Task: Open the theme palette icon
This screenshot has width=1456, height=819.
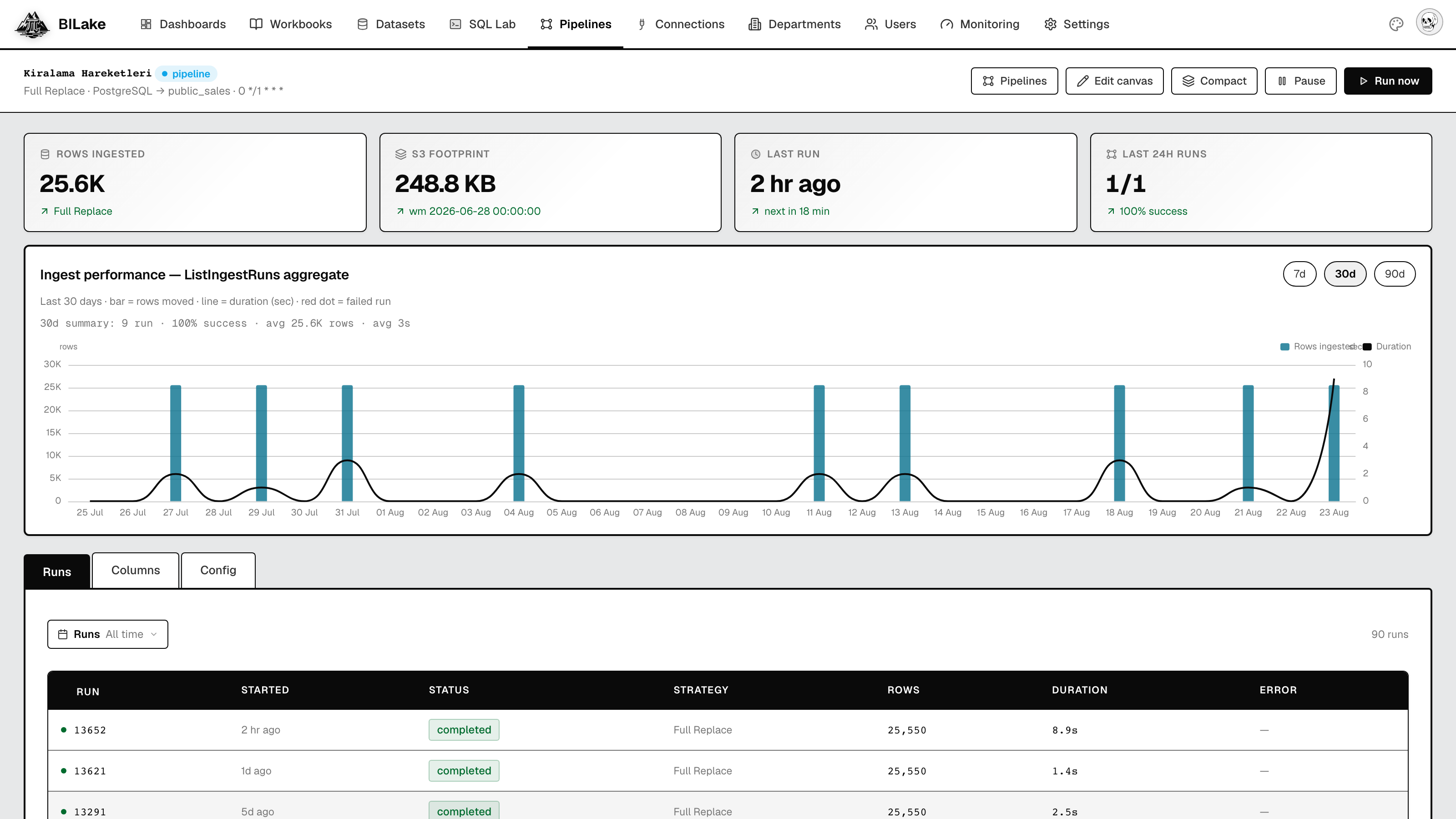Action: (x=1396, y=24)
